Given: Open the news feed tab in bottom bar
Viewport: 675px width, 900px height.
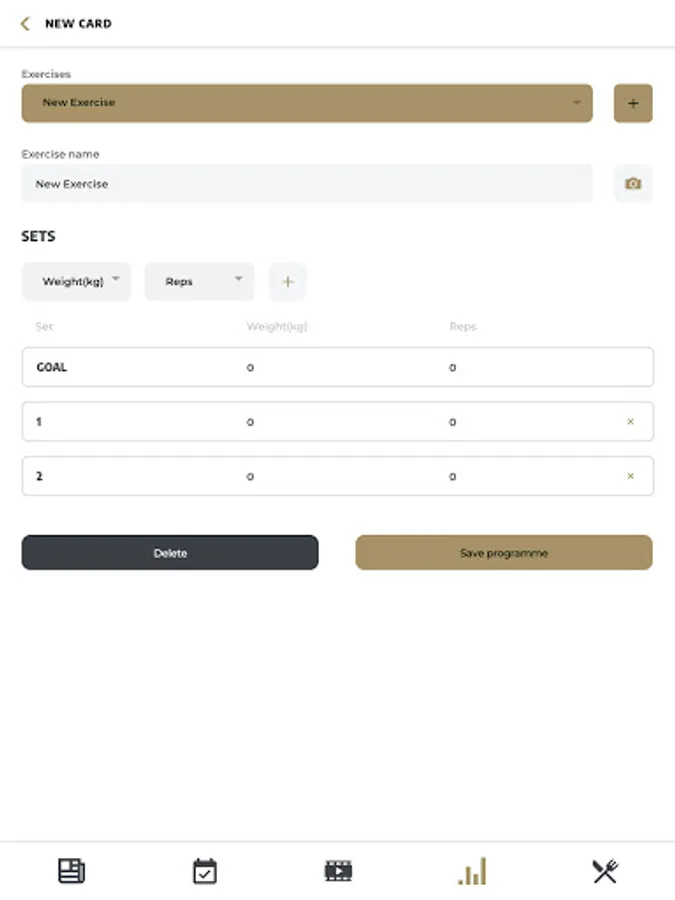Looking at the screenshot, I should tap(71, 871).
